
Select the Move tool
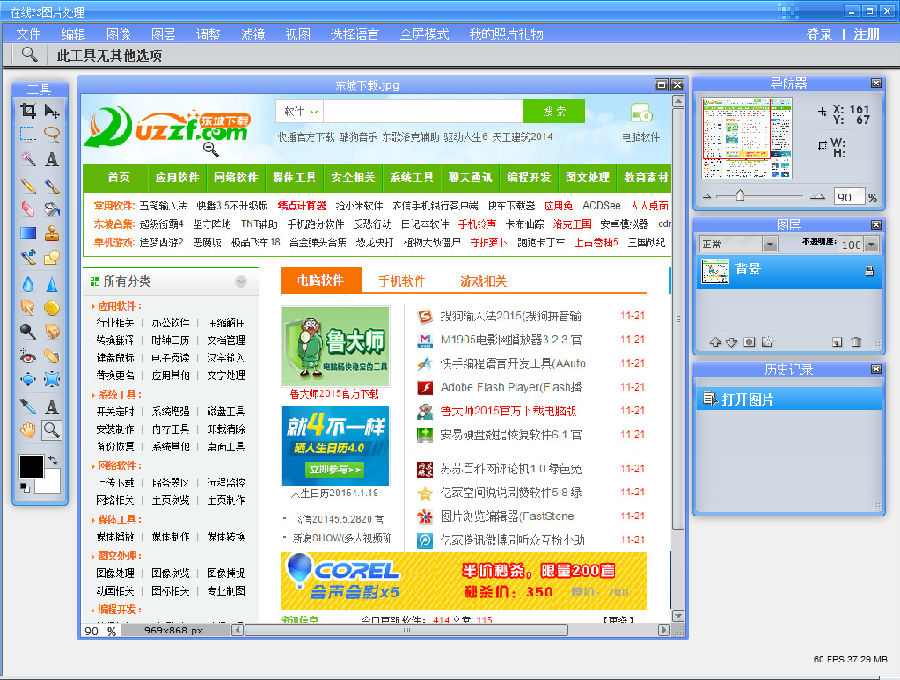point(52,110)
